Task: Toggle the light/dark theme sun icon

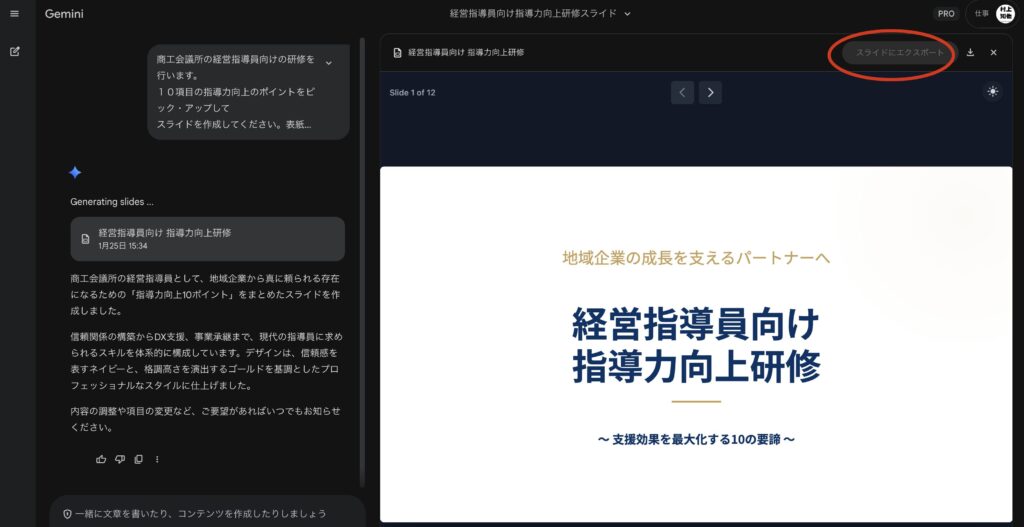Action: point(992,92)
